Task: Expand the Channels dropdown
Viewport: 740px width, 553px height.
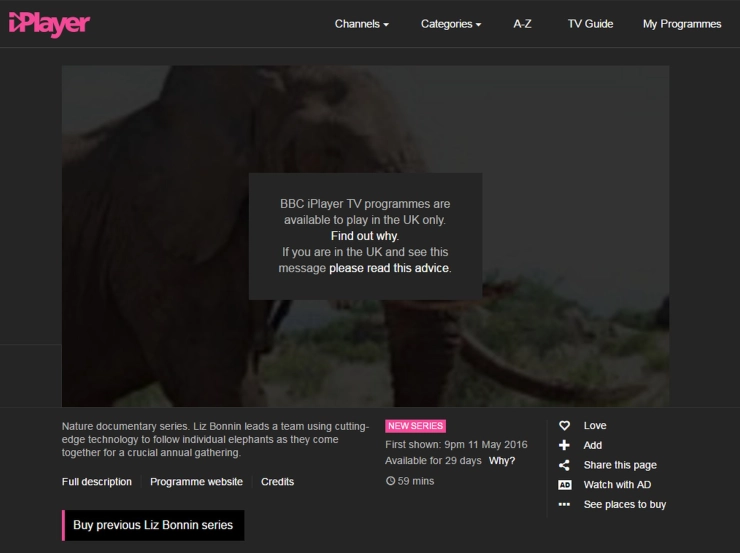Action: 361,24
